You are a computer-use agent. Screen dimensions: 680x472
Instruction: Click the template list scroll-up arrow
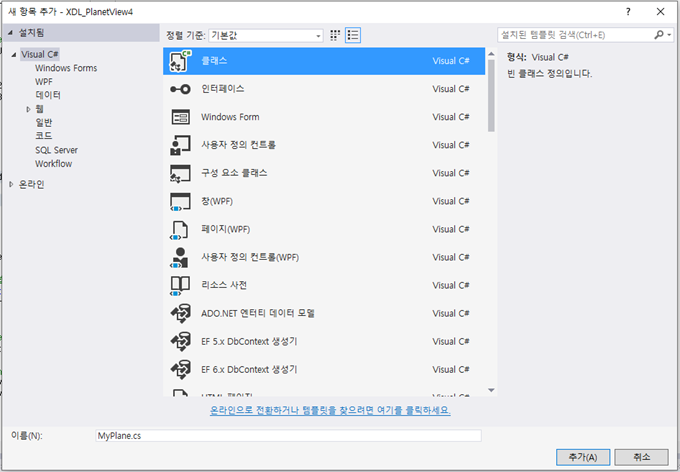point(491,54)
